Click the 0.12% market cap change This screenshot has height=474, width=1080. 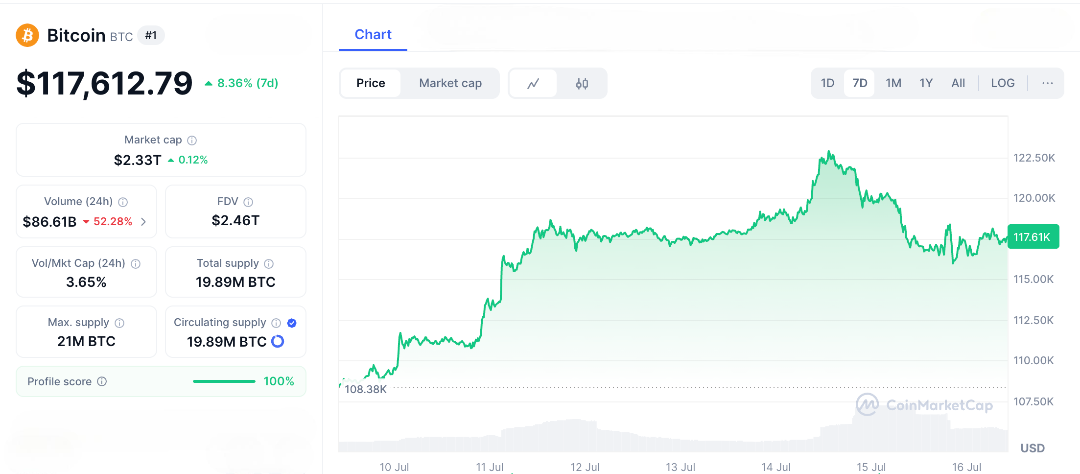(188, 160)
